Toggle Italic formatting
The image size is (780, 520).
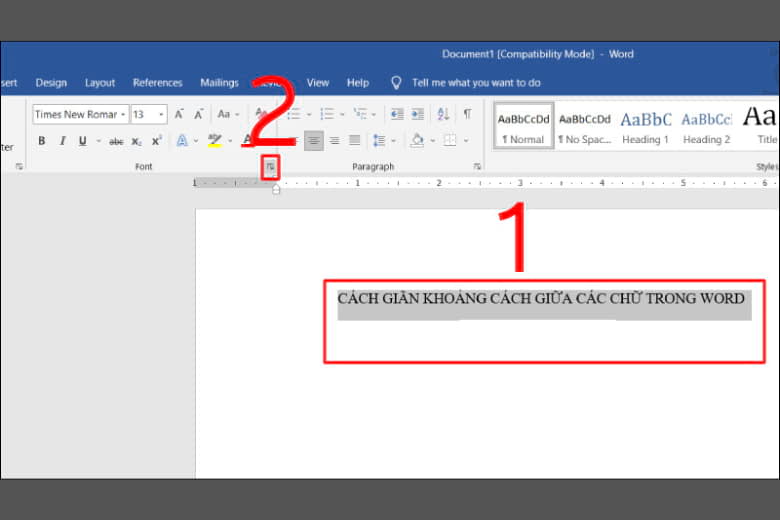tap(62, 141)
